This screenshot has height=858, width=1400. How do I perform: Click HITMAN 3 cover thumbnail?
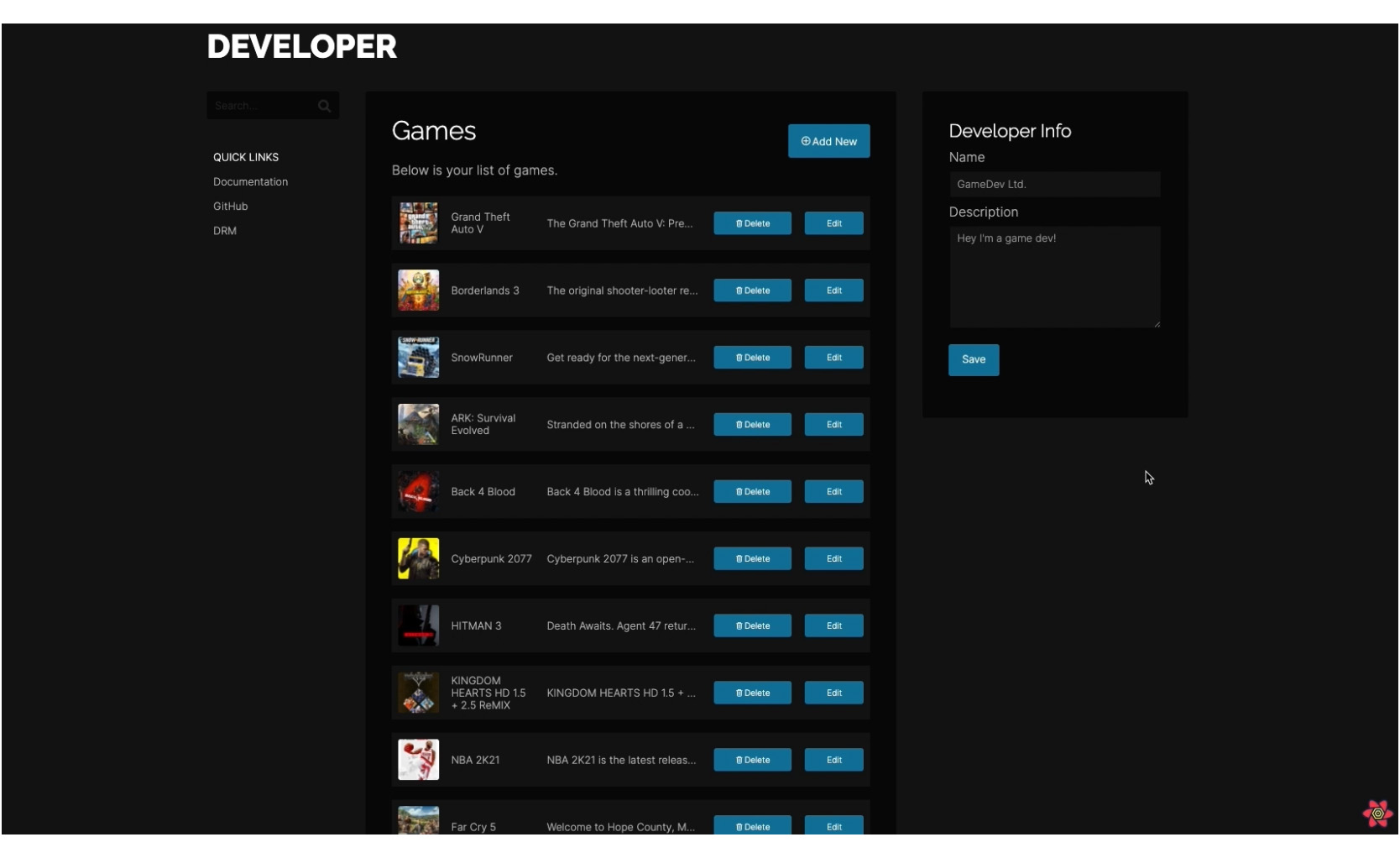coord(418,626)
